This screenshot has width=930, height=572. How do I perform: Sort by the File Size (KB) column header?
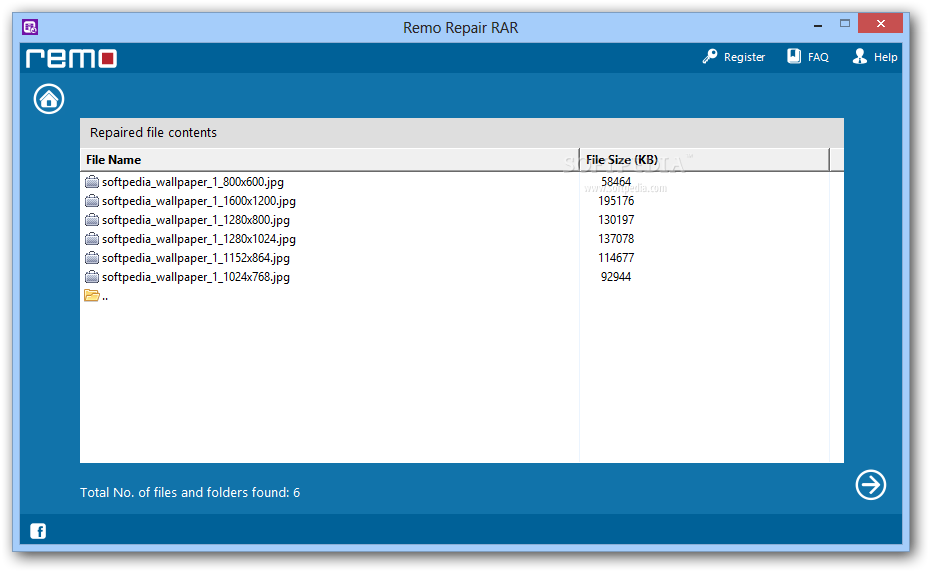(705, 160)
